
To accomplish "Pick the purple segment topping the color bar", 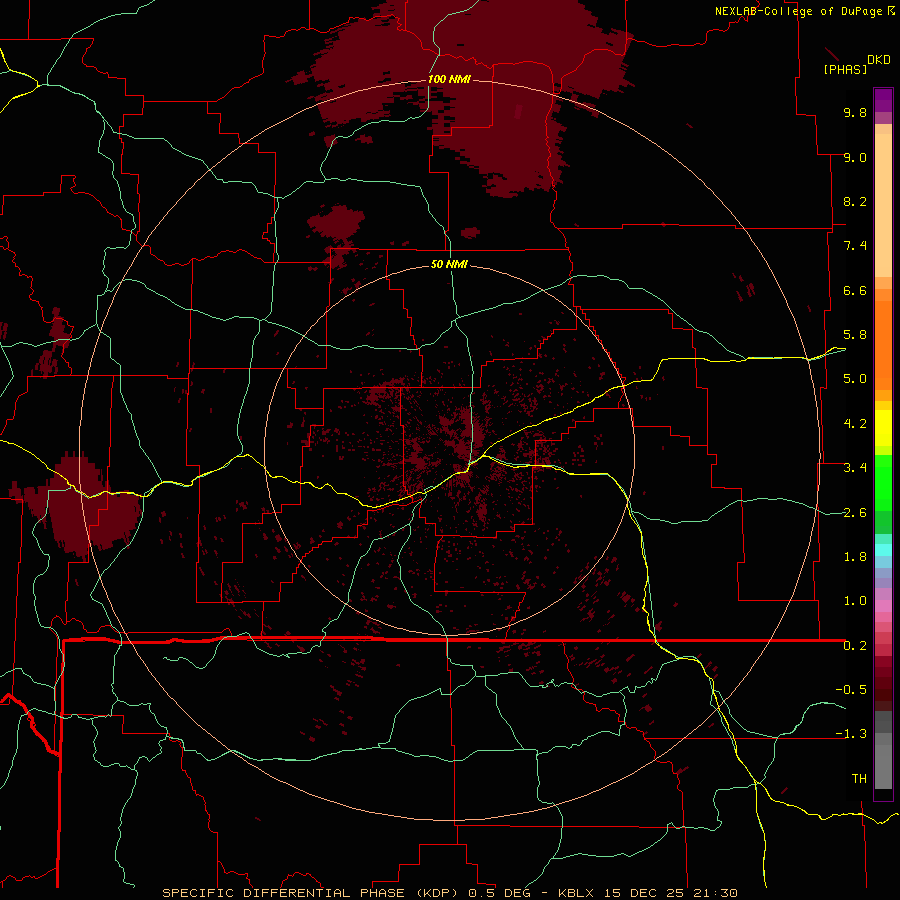I will click(x=883, y=100).
